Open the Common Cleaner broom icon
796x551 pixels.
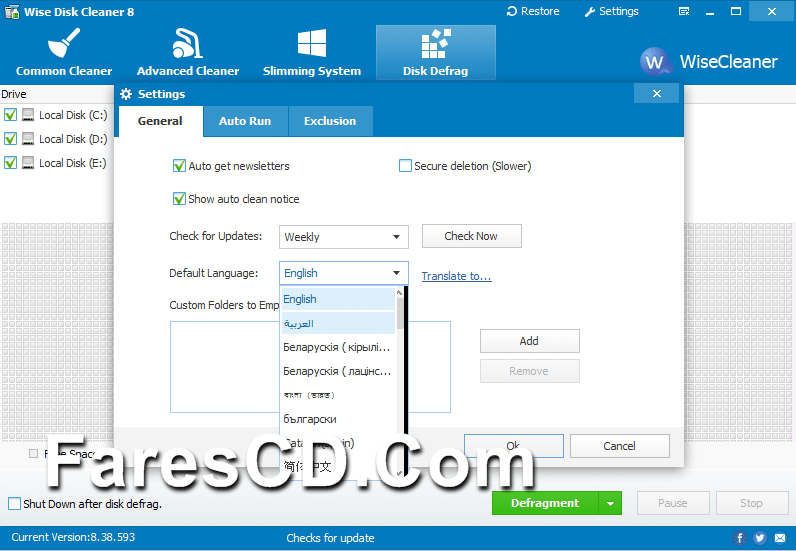64,43
